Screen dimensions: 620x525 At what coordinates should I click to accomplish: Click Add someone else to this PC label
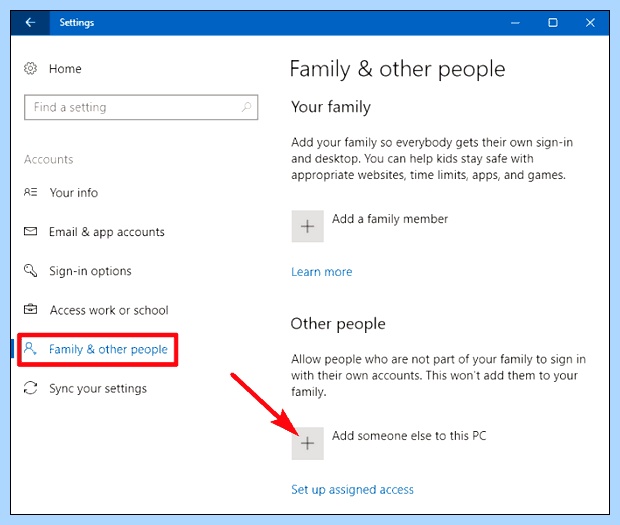pyautogui.click(x=409, y=436)
